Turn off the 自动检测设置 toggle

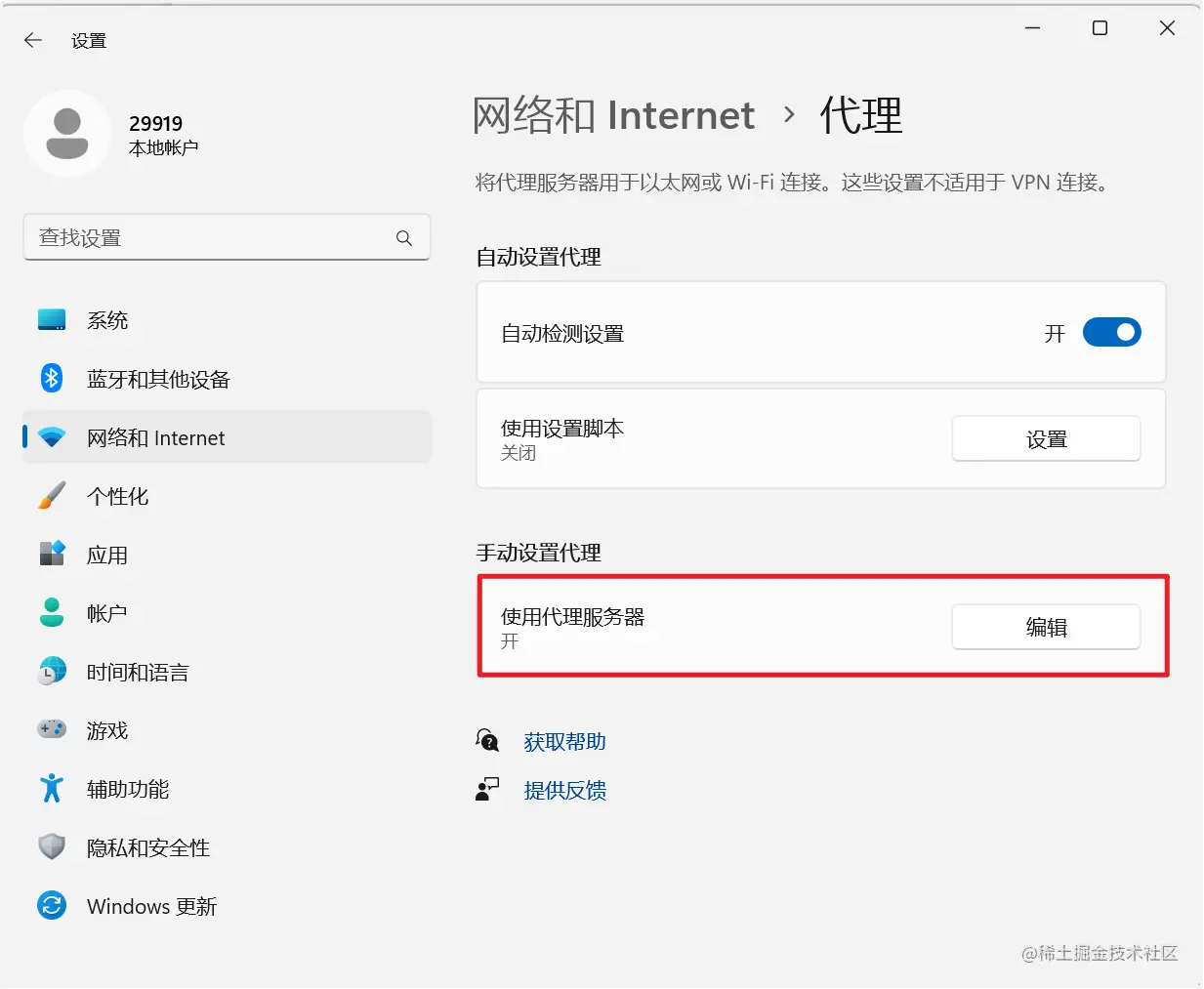[x=1111, y=332]
